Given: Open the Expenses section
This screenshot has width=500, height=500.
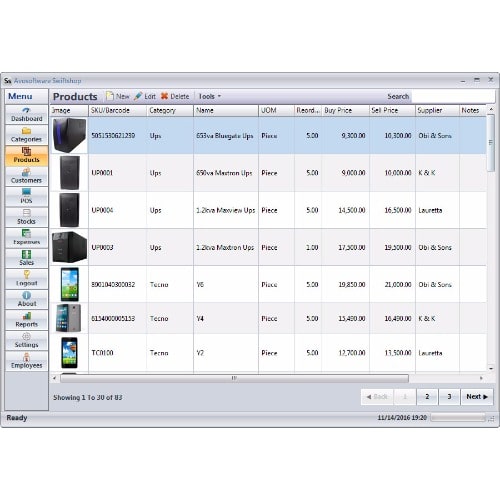Looking at the screenshot, I should pos(27,238).
